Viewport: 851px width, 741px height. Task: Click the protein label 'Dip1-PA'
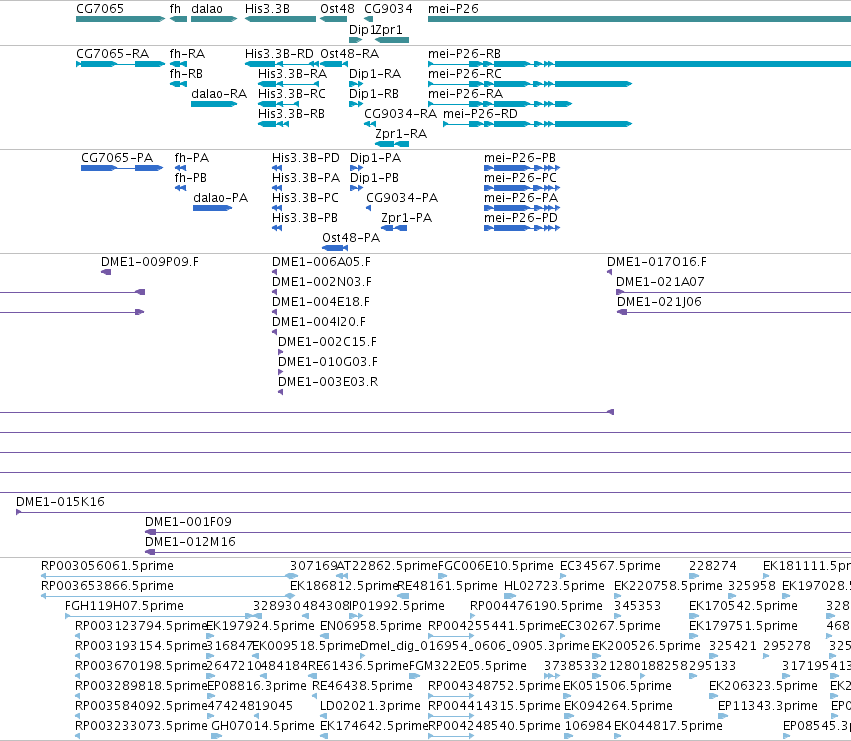pyautogui.click(x=376, y=158)
